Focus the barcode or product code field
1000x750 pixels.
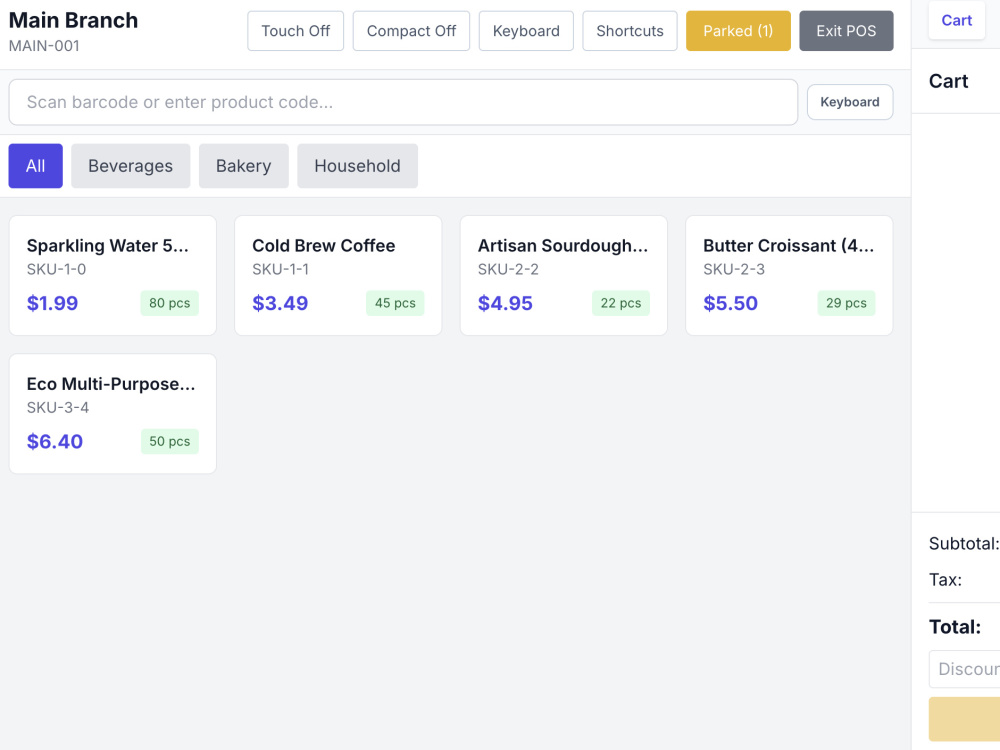click(x=403, y=102)
